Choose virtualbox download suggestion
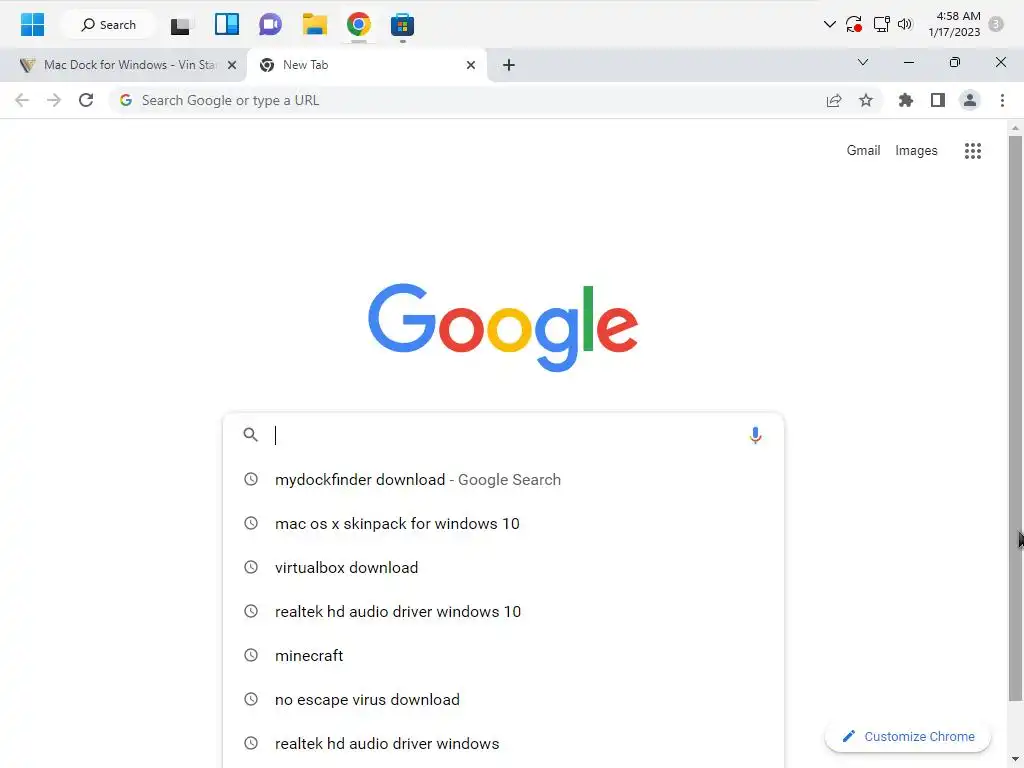The width and height of the screenshot is (1024, 768). pos(503,568)
